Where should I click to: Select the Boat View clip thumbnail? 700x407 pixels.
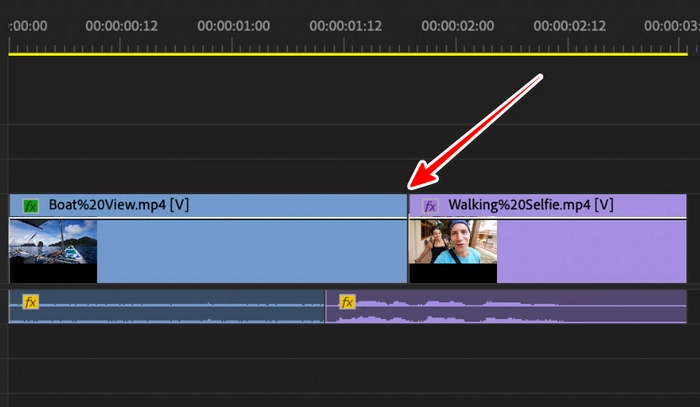click(53, 250)
